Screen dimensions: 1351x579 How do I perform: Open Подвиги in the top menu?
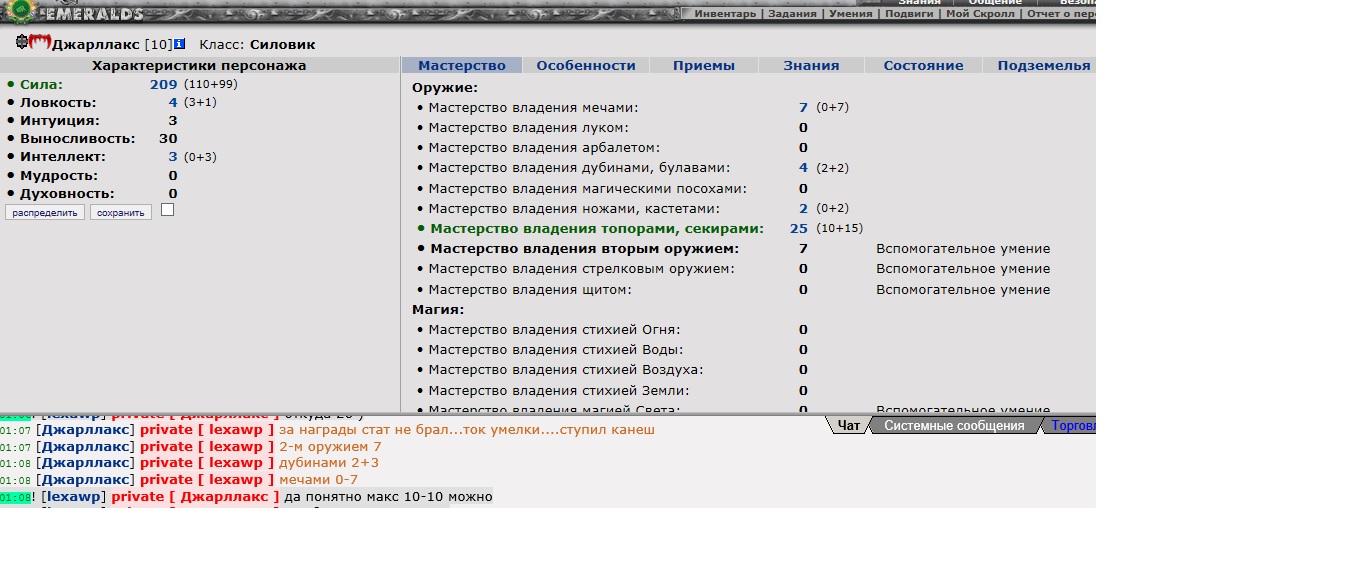tap(909, 14)
